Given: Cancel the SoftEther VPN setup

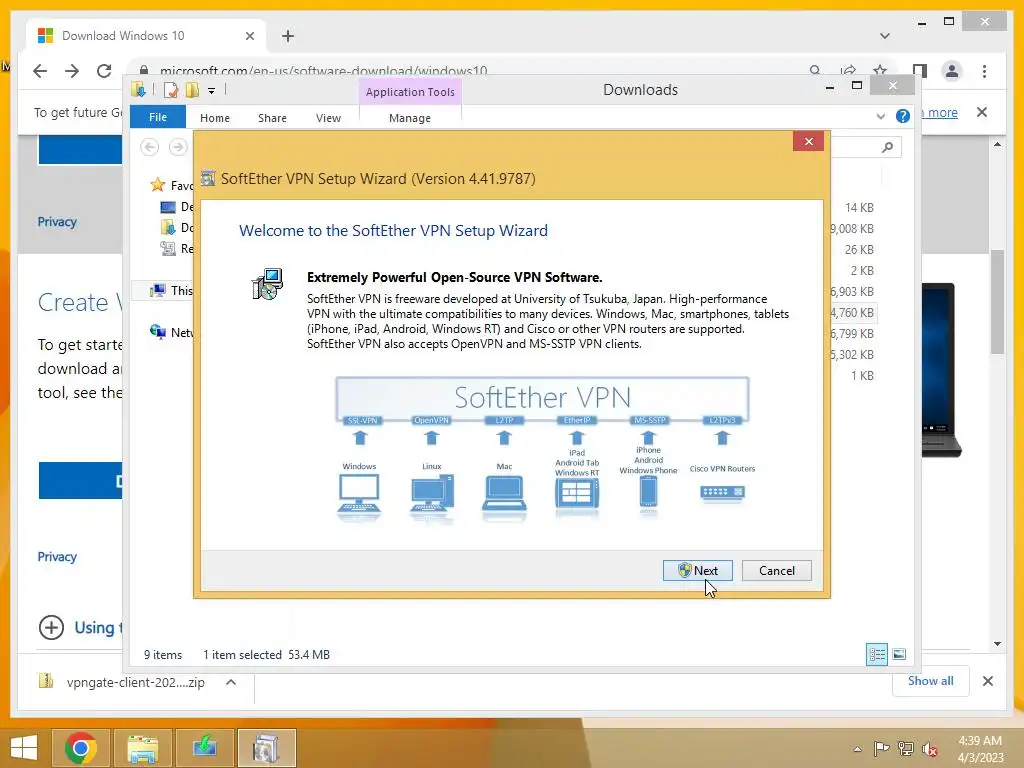Looking at the screenshot, I should (776, 570).
